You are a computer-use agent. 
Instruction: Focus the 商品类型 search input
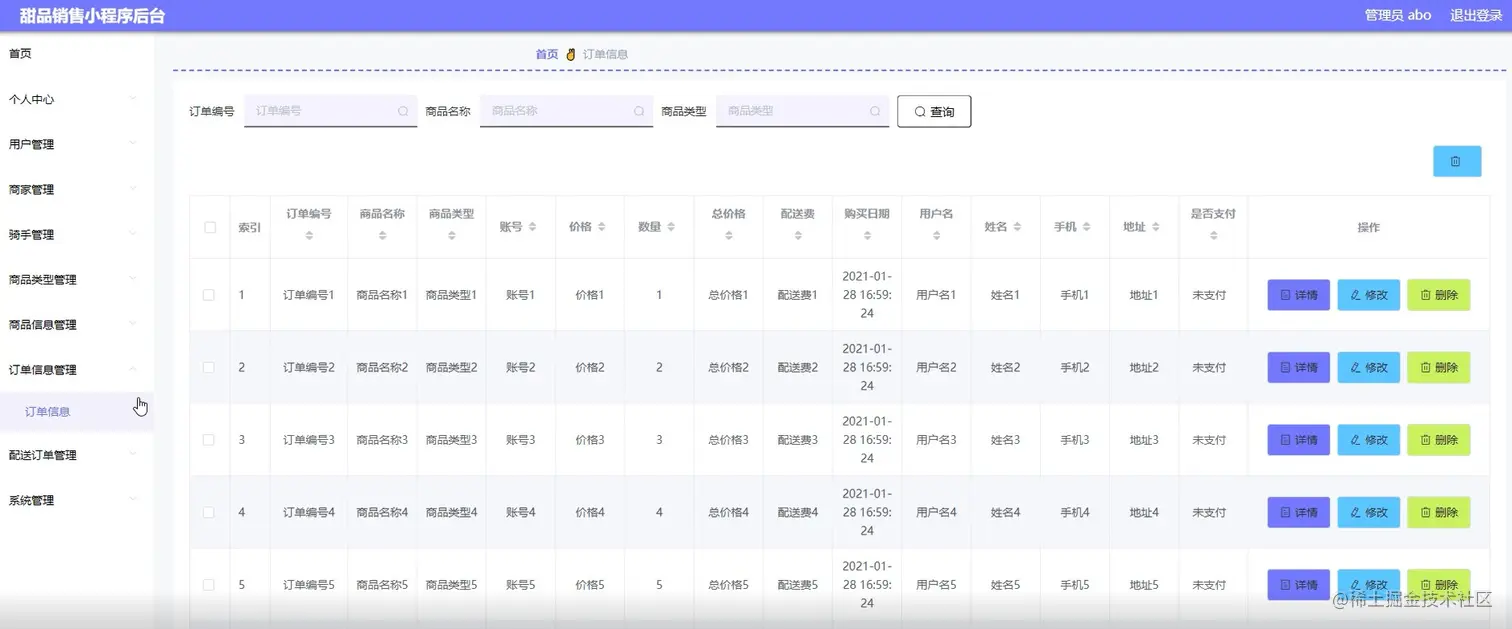pyautogui.click(x=802, y=111)
